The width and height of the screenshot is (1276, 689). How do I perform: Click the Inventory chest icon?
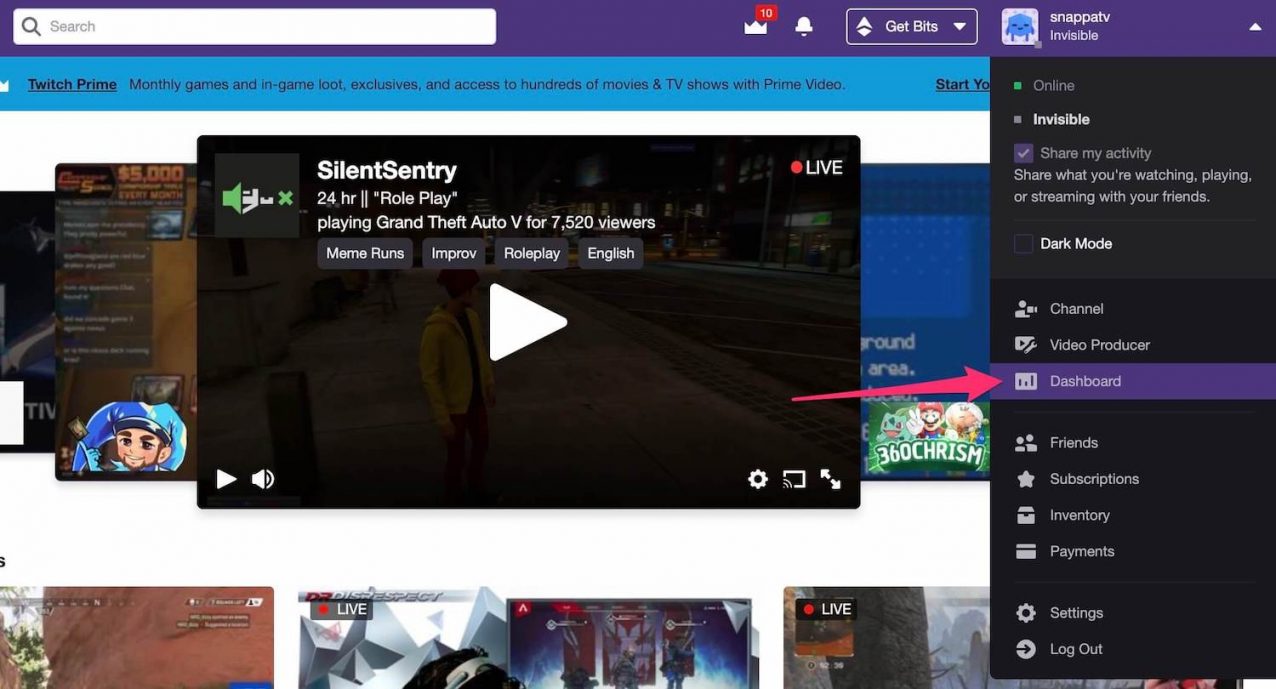1026,515
